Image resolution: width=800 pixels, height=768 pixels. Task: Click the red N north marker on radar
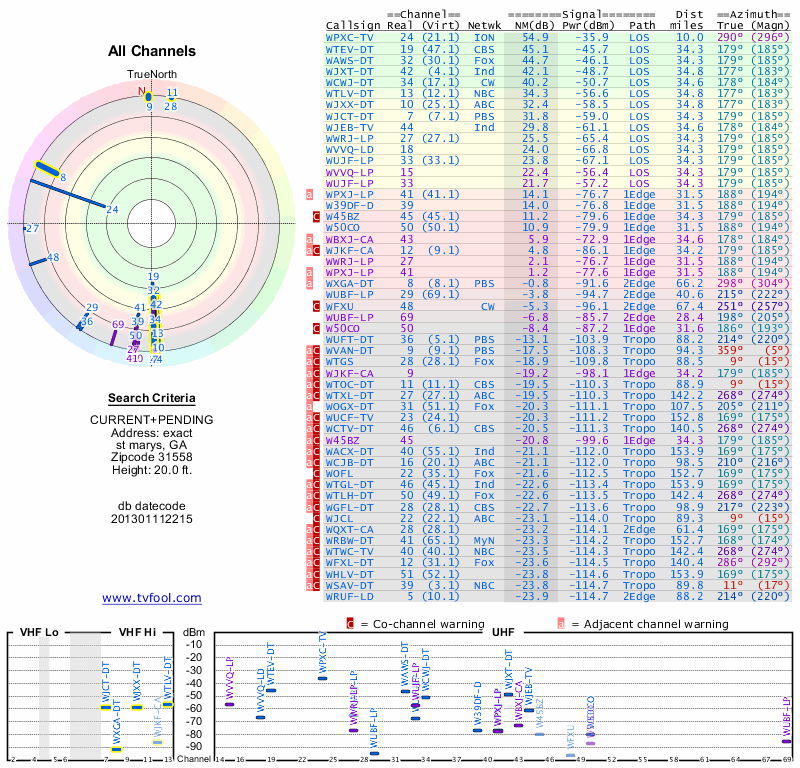pyautogui.click(x=142, y=91)
